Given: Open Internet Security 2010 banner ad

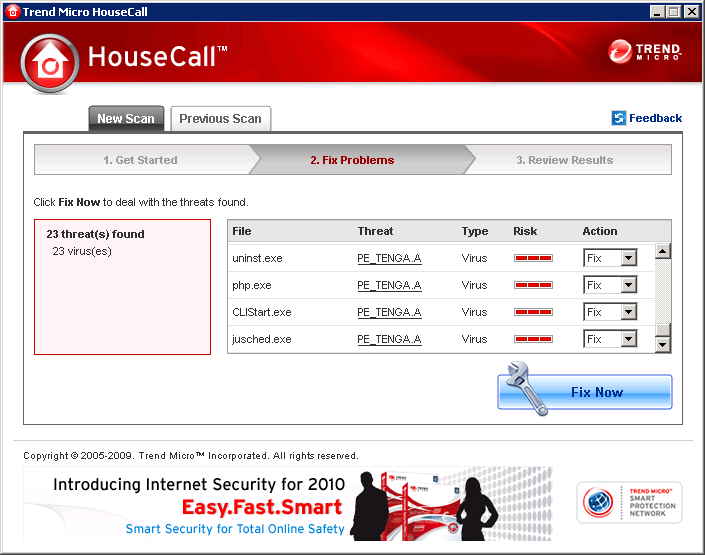Looking at the screenshot, I should click(x=288, y=504).
